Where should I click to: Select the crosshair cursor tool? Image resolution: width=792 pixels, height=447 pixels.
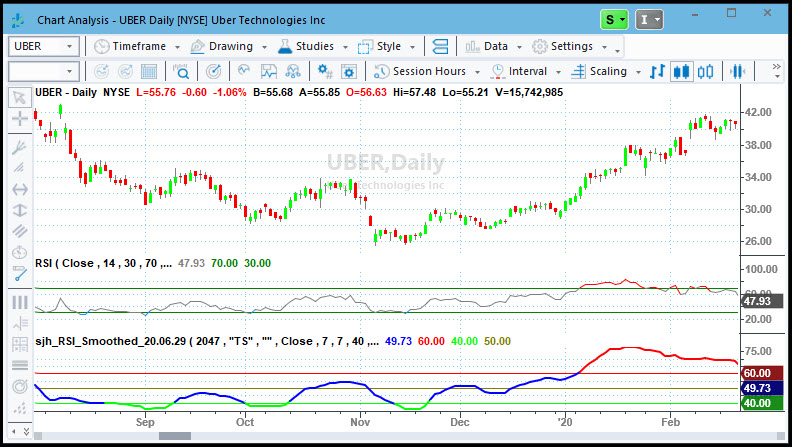pos(19,119)
